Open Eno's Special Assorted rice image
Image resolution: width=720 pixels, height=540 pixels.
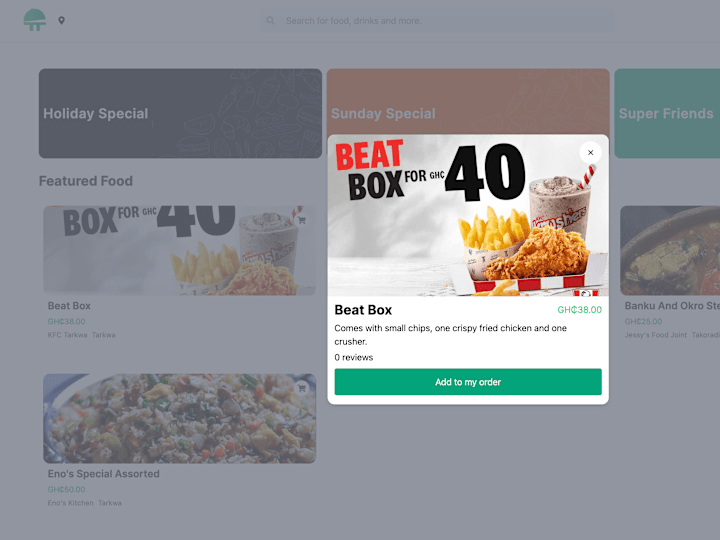[x=180, y=418]
